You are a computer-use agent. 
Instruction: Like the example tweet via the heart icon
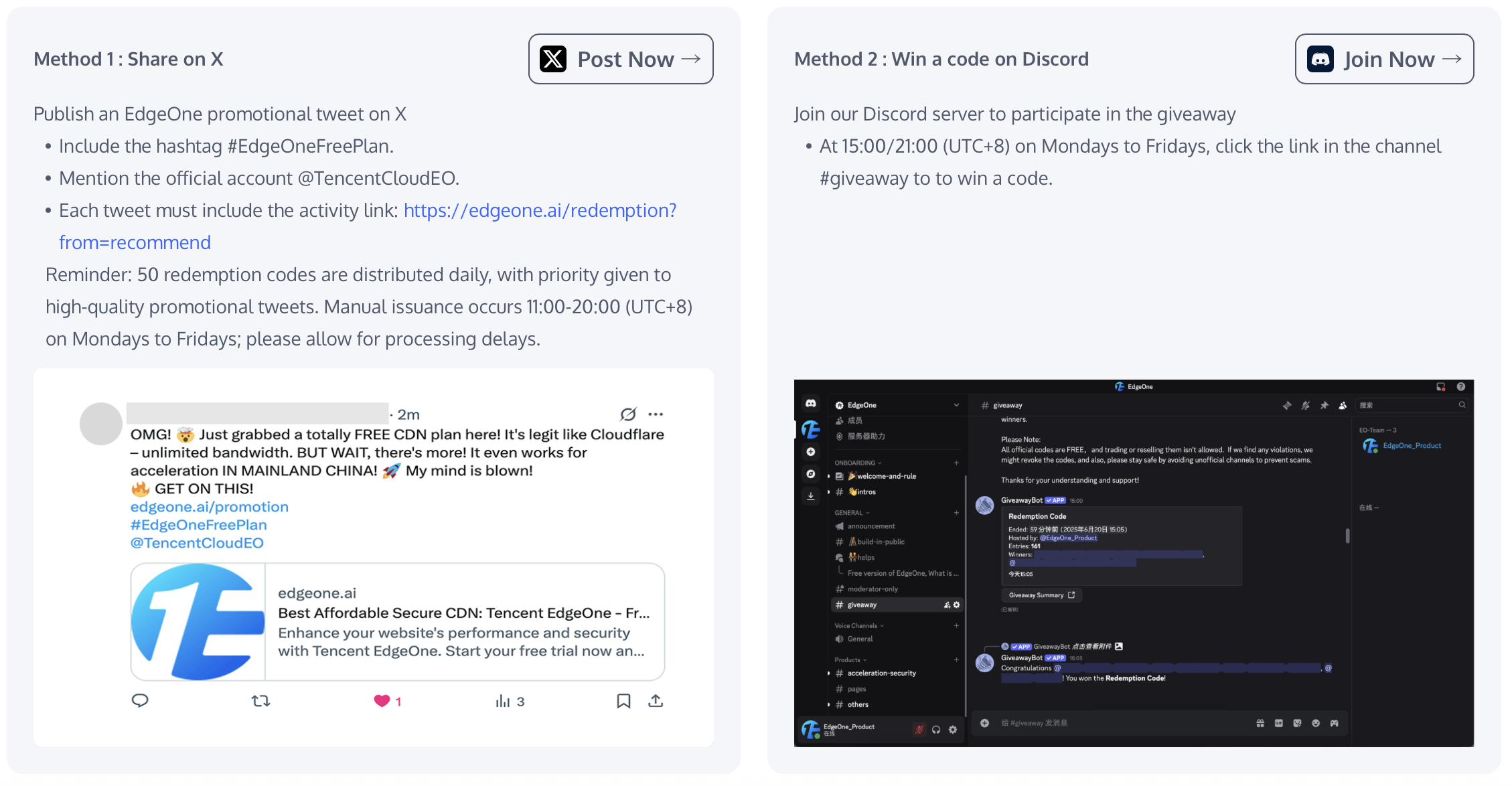tap(382, 701)
